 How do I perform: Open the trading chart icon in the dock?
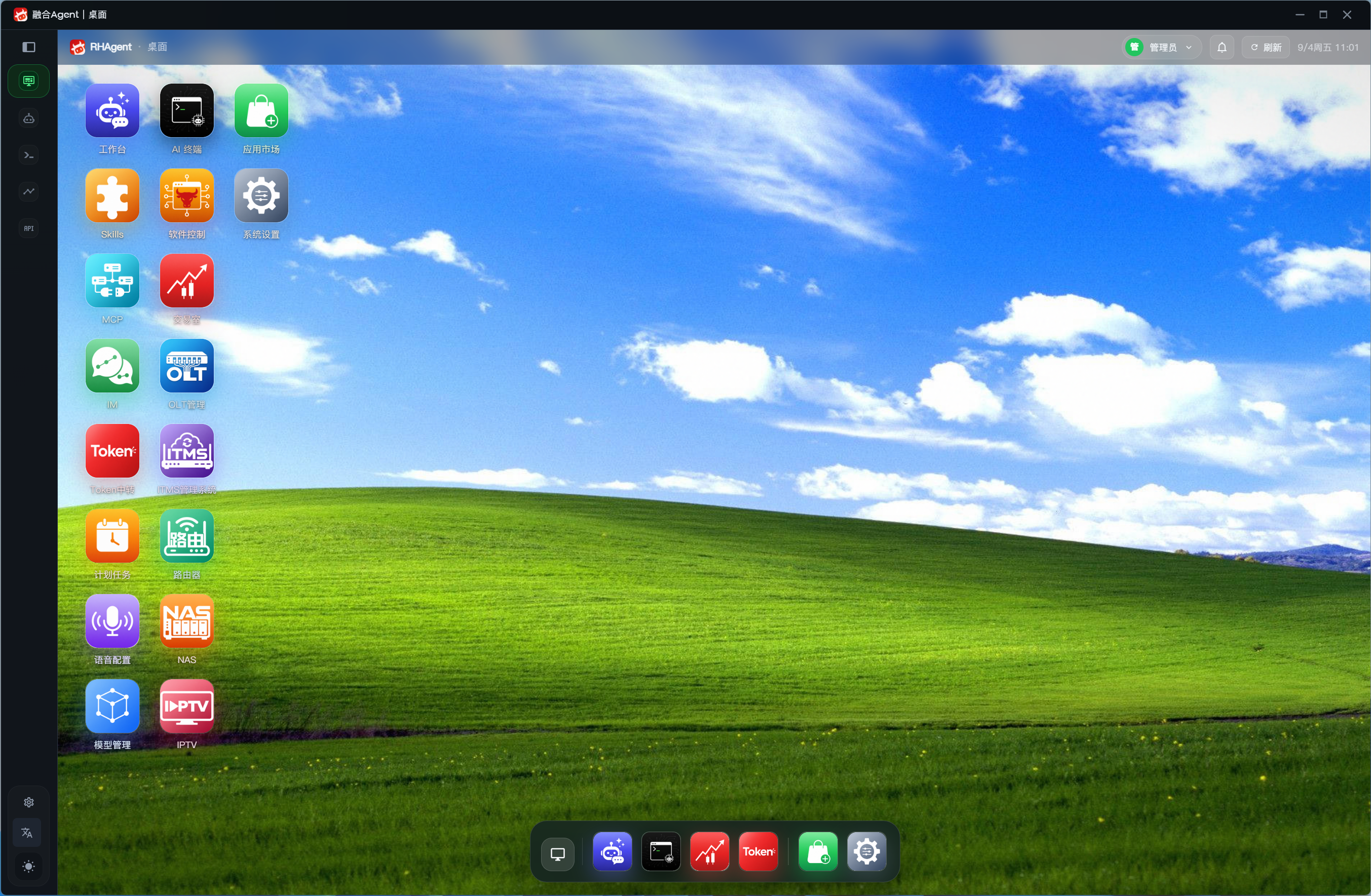click(x=710, y=851)
